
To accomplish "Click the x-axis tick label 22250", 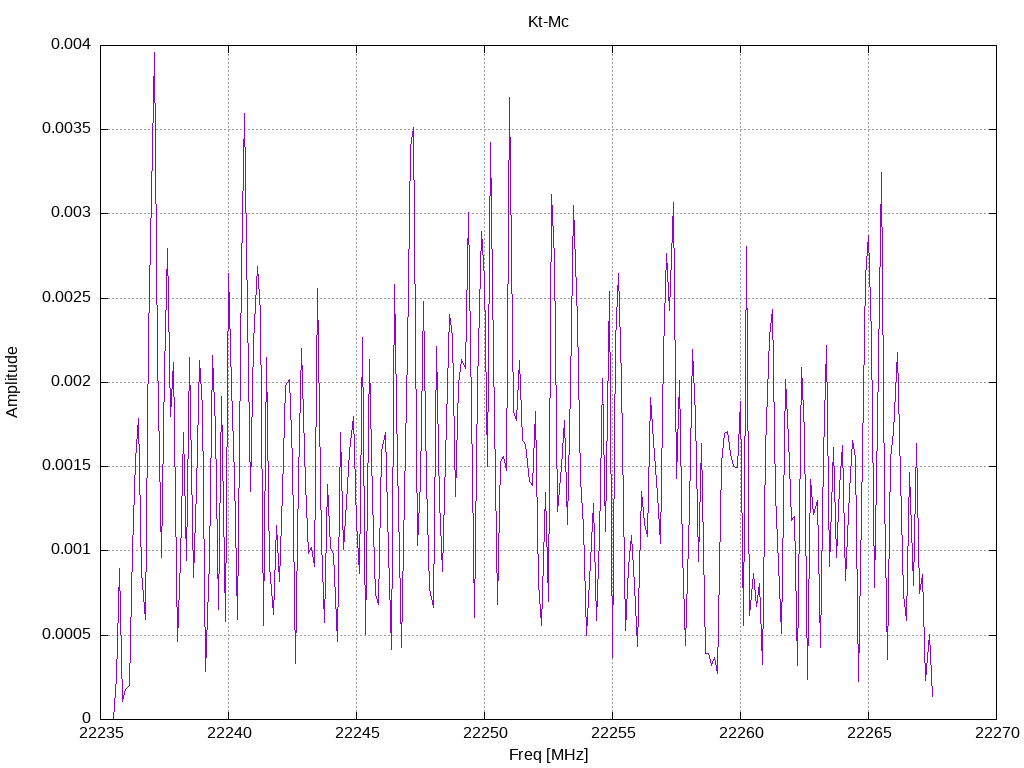I will tap(485, 733).
